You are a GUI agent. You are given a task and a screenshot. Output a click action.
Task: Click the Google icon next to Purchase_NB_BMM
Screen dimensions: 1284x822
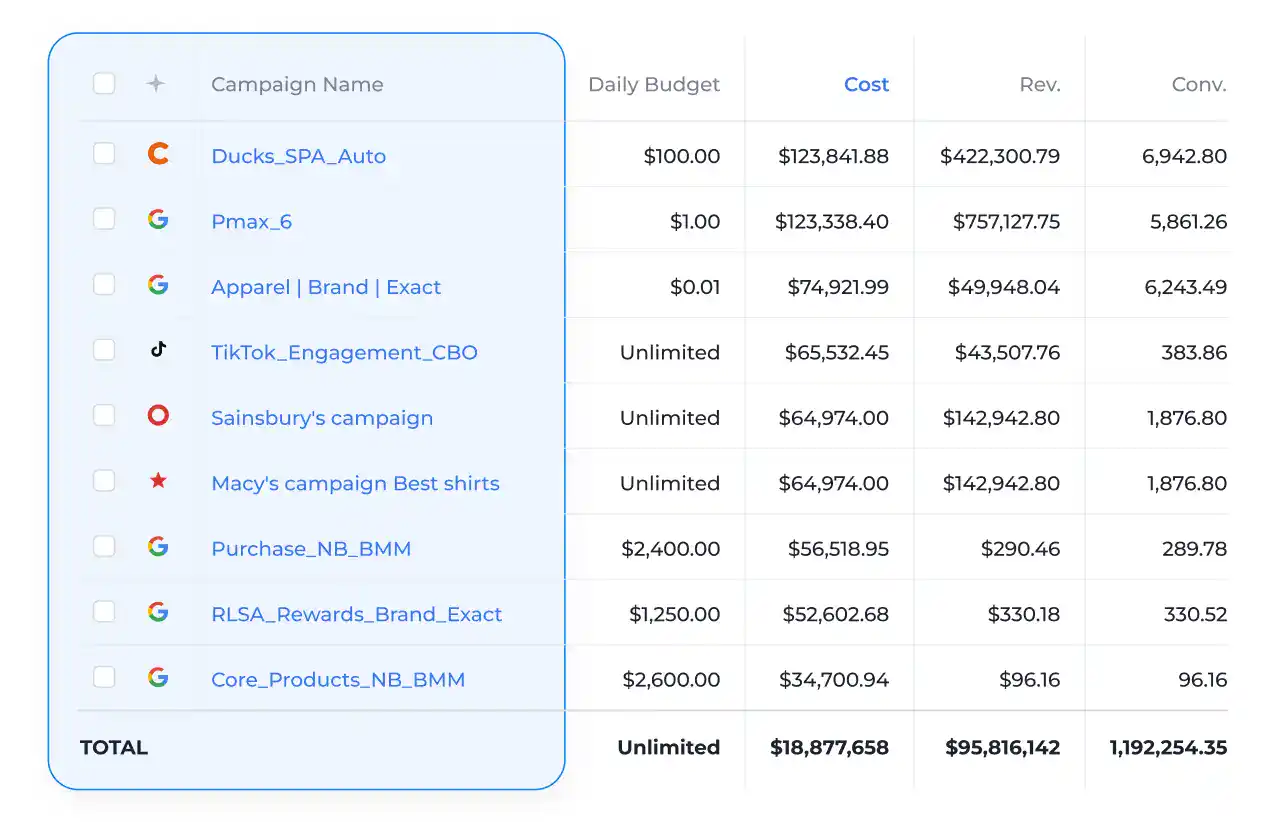pos(157,547)
